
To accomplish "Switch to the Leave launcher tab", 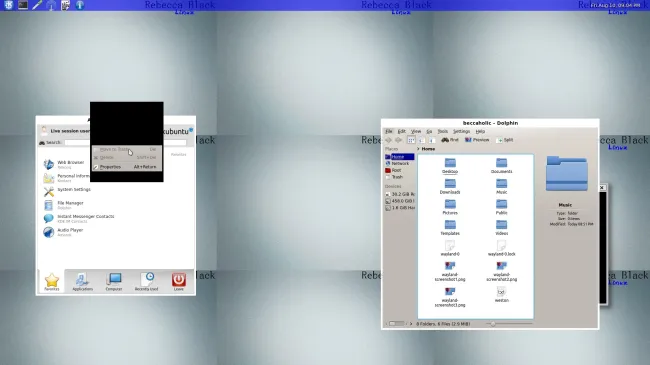I will [179, 282].
